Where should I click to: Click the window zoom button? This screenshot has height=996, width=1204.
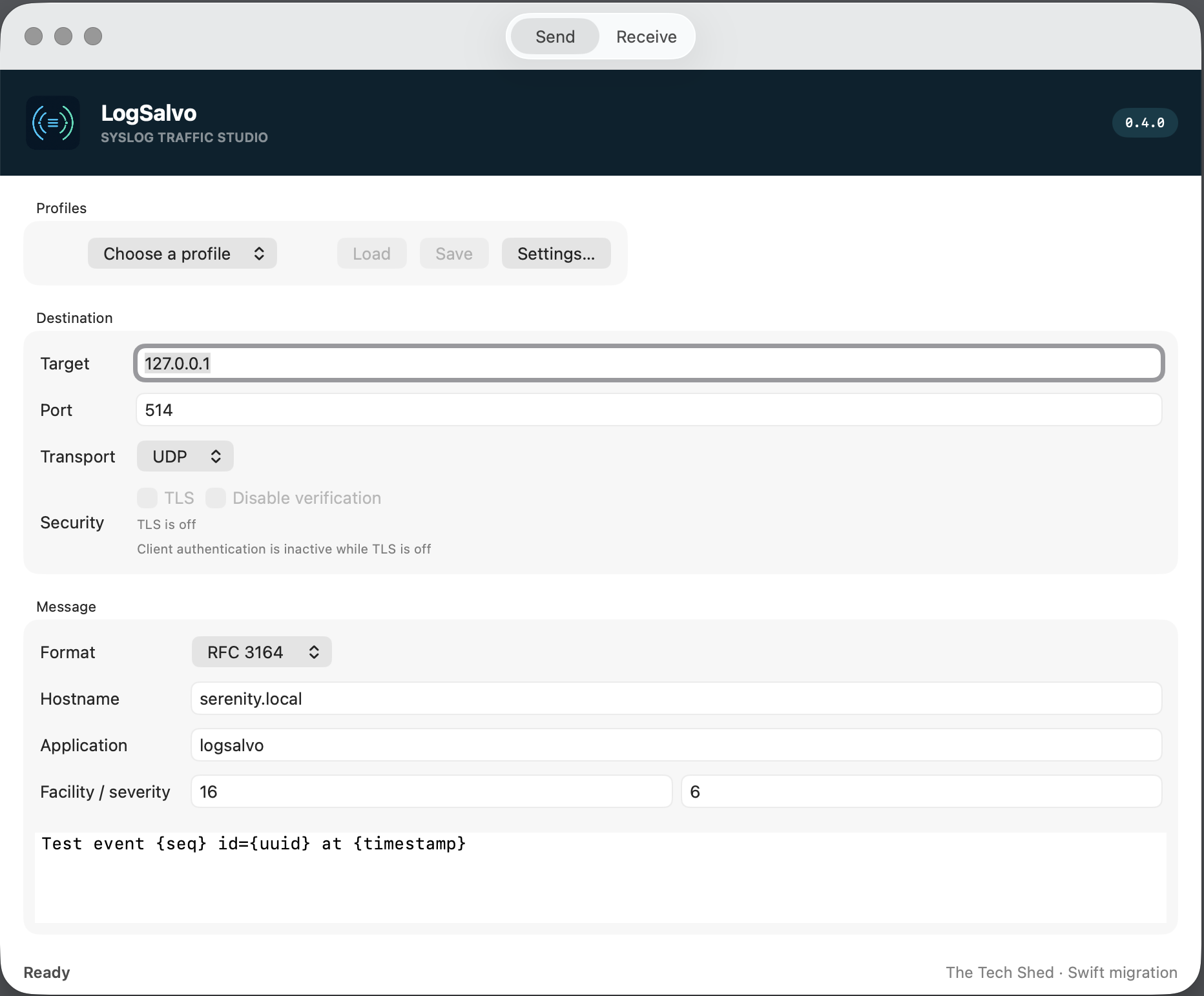(x=93, y=36)
